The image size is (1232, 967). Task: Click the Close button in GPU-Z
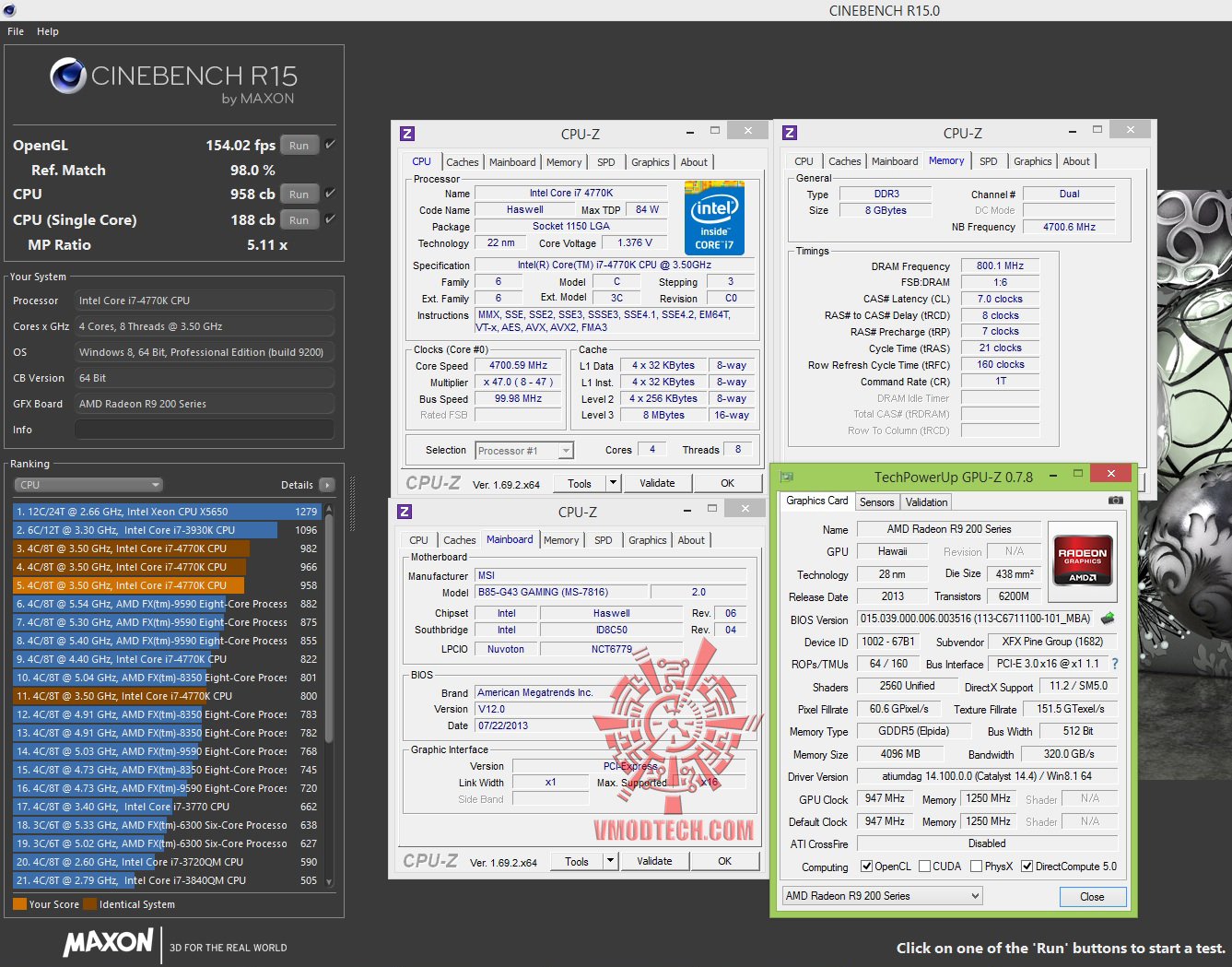click(x=1092, y=897)
